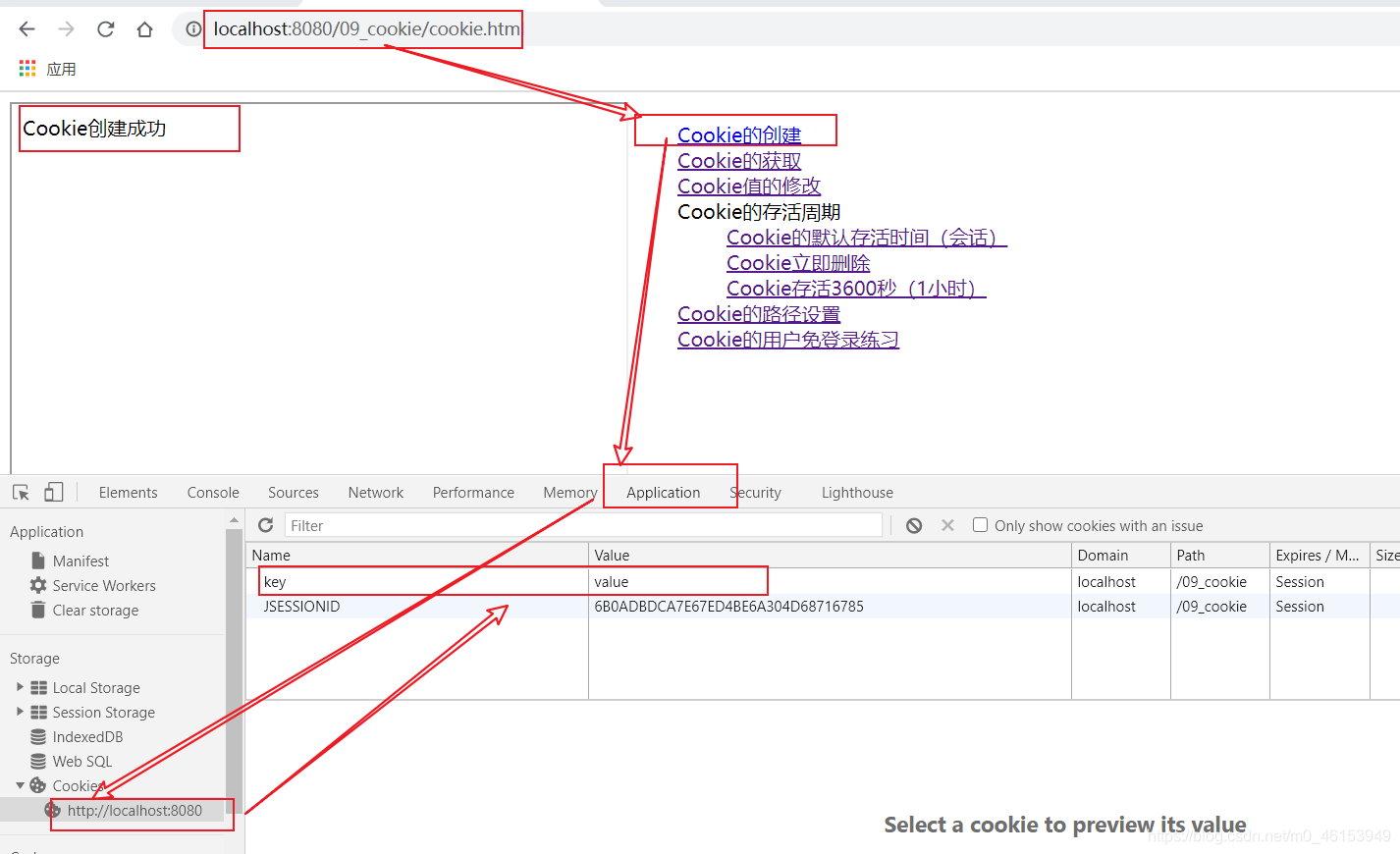This screenshot has height=854, width=1400.
Task: Switch to the Elements tab
Action: [x=128, y=492]
